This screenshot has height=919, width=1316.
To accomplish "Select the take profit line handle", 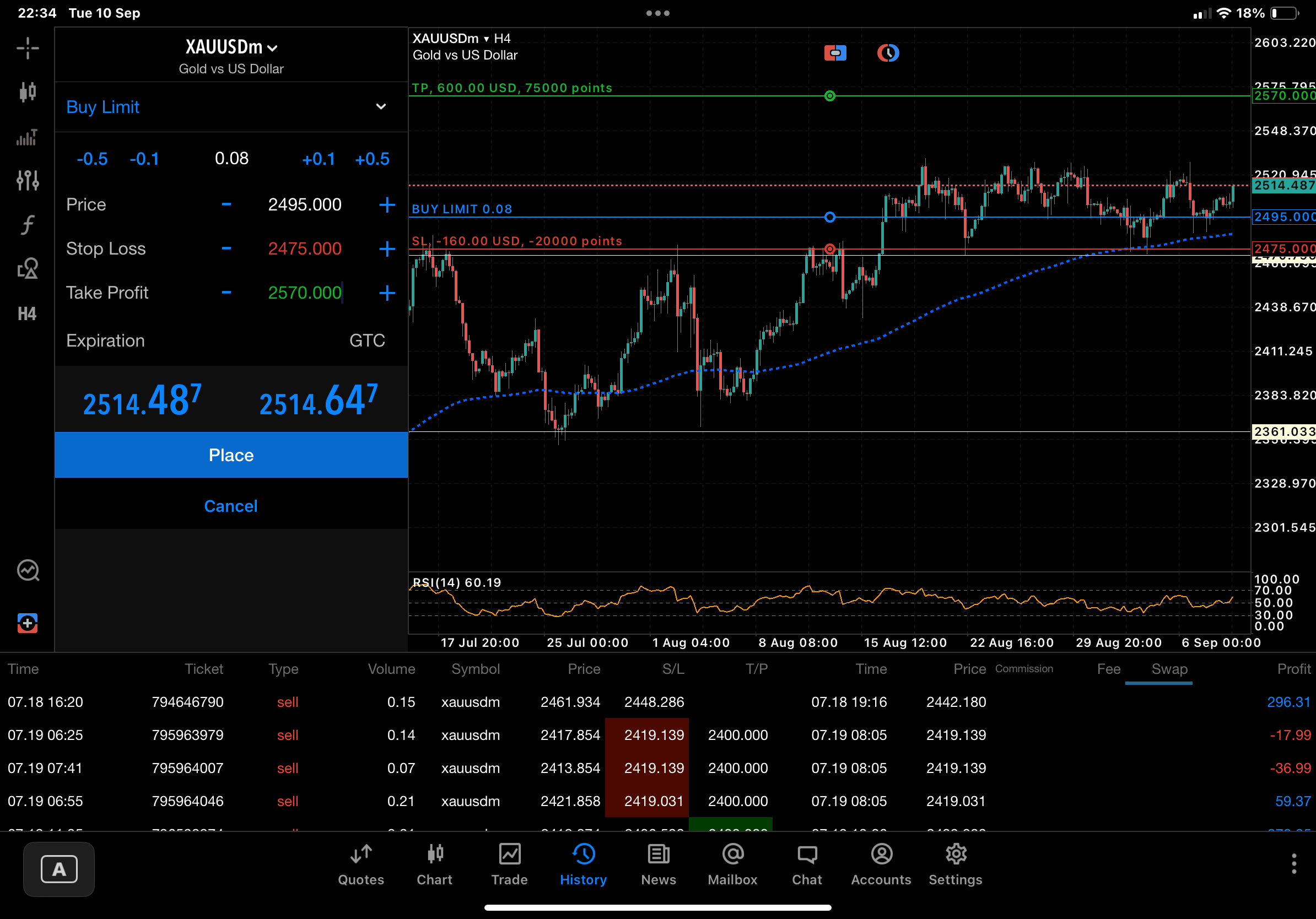I will [x=829, y=96].
